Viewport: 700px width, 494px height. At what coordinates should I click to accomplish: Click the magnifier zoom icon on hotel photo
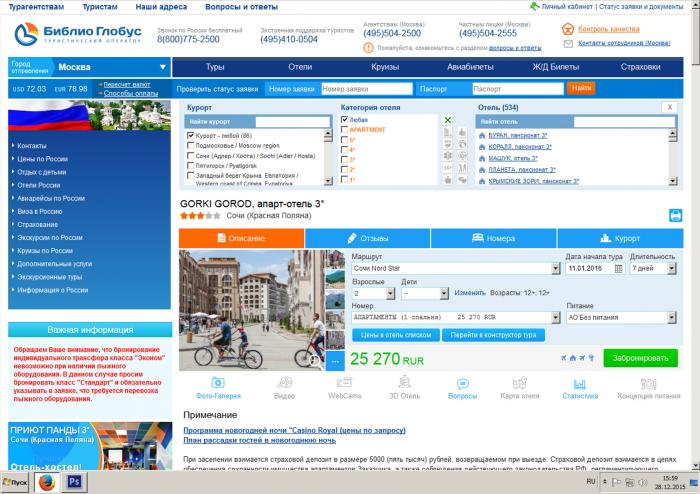316,360
